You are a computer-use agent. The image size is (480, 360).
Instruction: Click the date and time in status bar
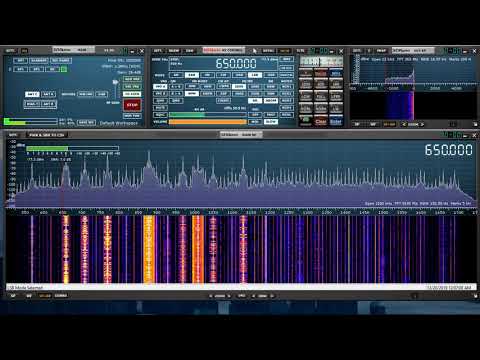coord(449,287)
